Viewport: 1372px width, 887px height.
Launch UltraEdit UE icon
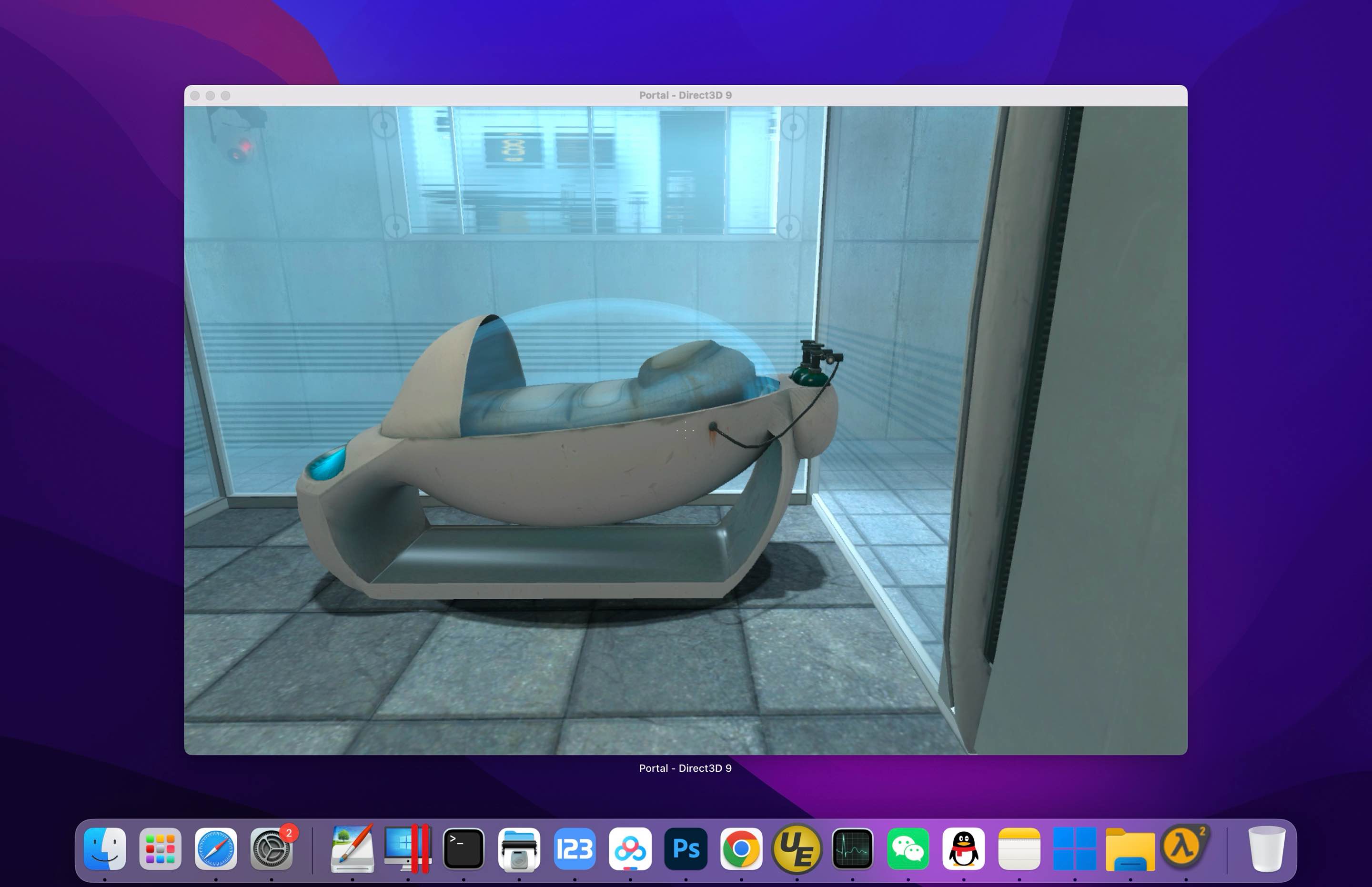(x=797, y=849)
